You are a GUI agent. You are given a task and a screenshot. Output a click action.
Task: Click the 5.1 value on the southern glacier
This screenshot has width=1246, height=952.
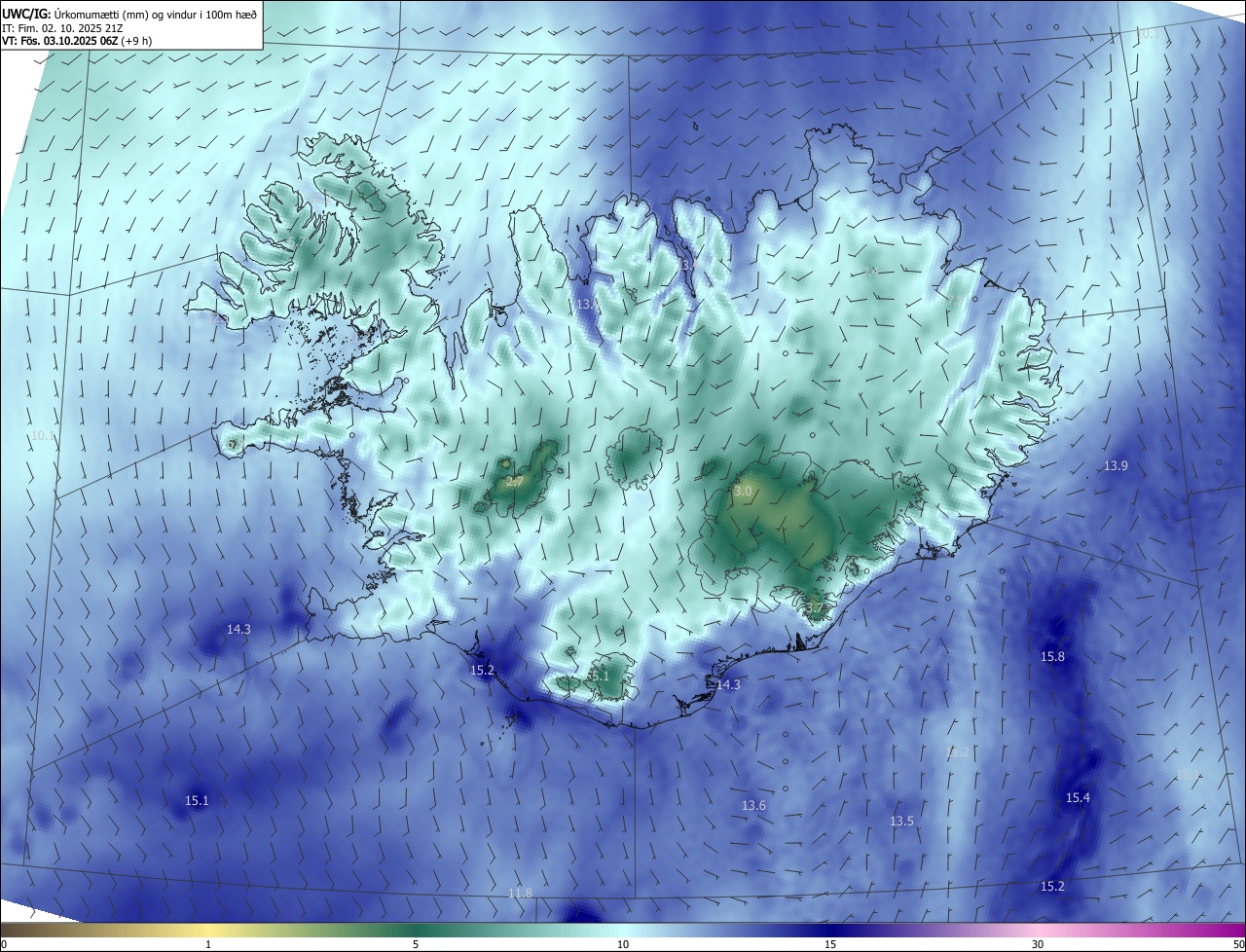point(599,676)
